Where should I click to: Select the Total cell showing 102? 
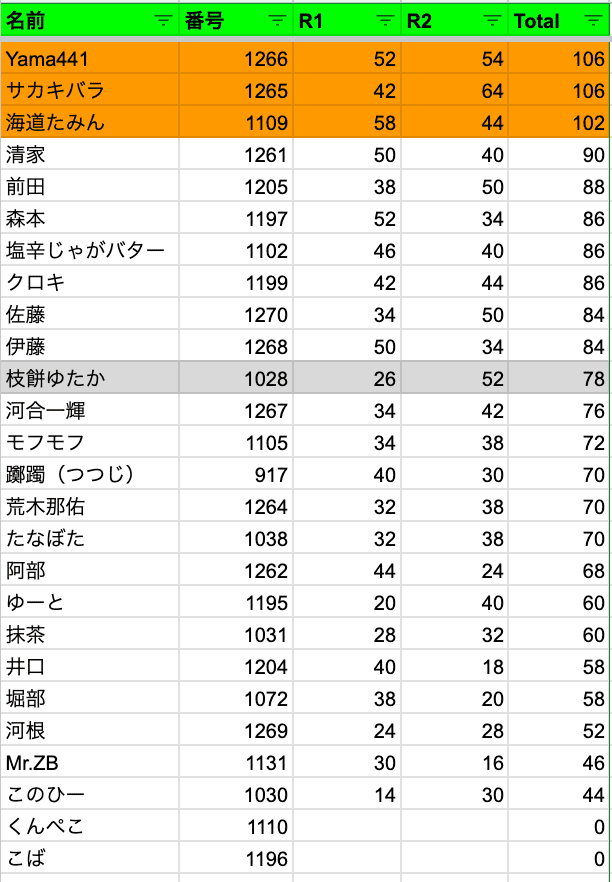coord(559,123)
